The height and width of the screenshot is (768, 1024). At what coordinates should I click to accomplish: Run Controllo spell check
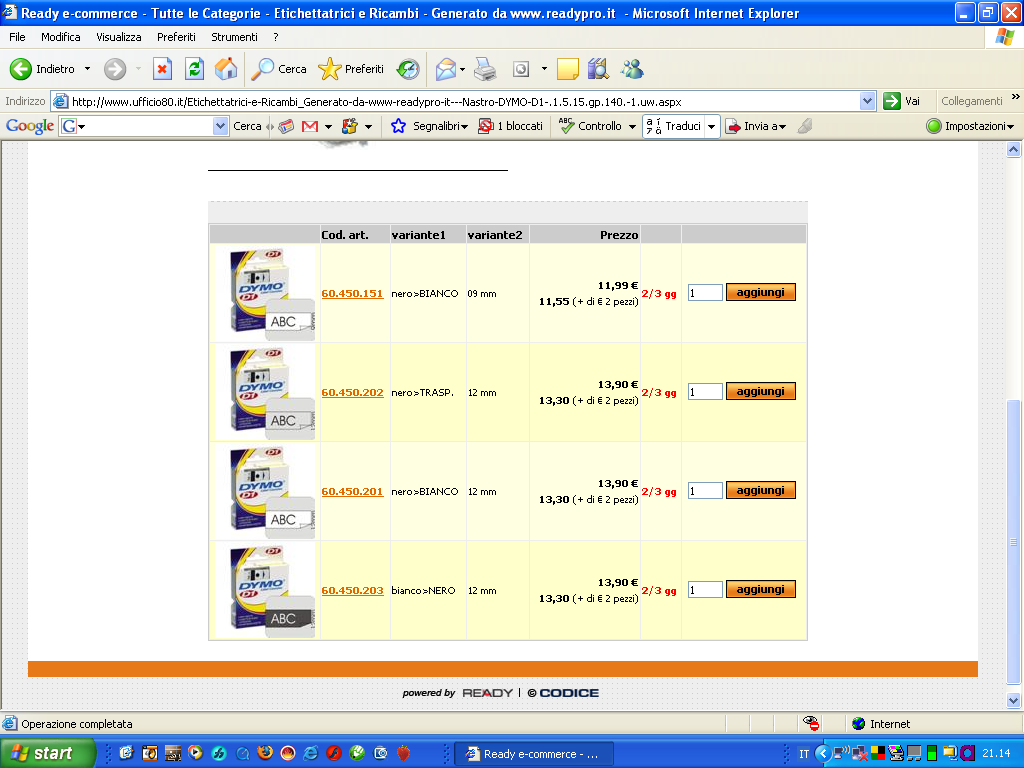tap(590, 126)
